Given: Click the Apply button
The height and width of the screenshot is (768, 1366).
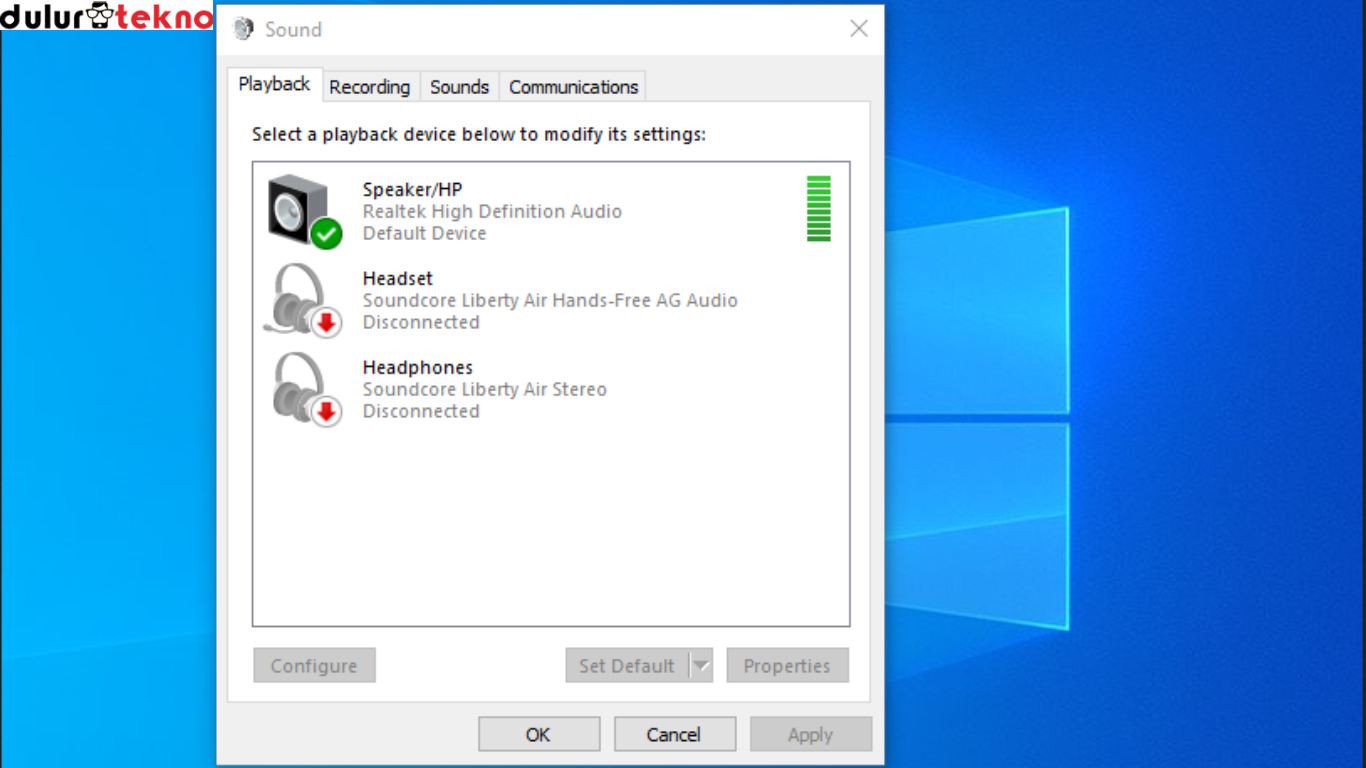Looking at the screenshot, I should 811,734.
